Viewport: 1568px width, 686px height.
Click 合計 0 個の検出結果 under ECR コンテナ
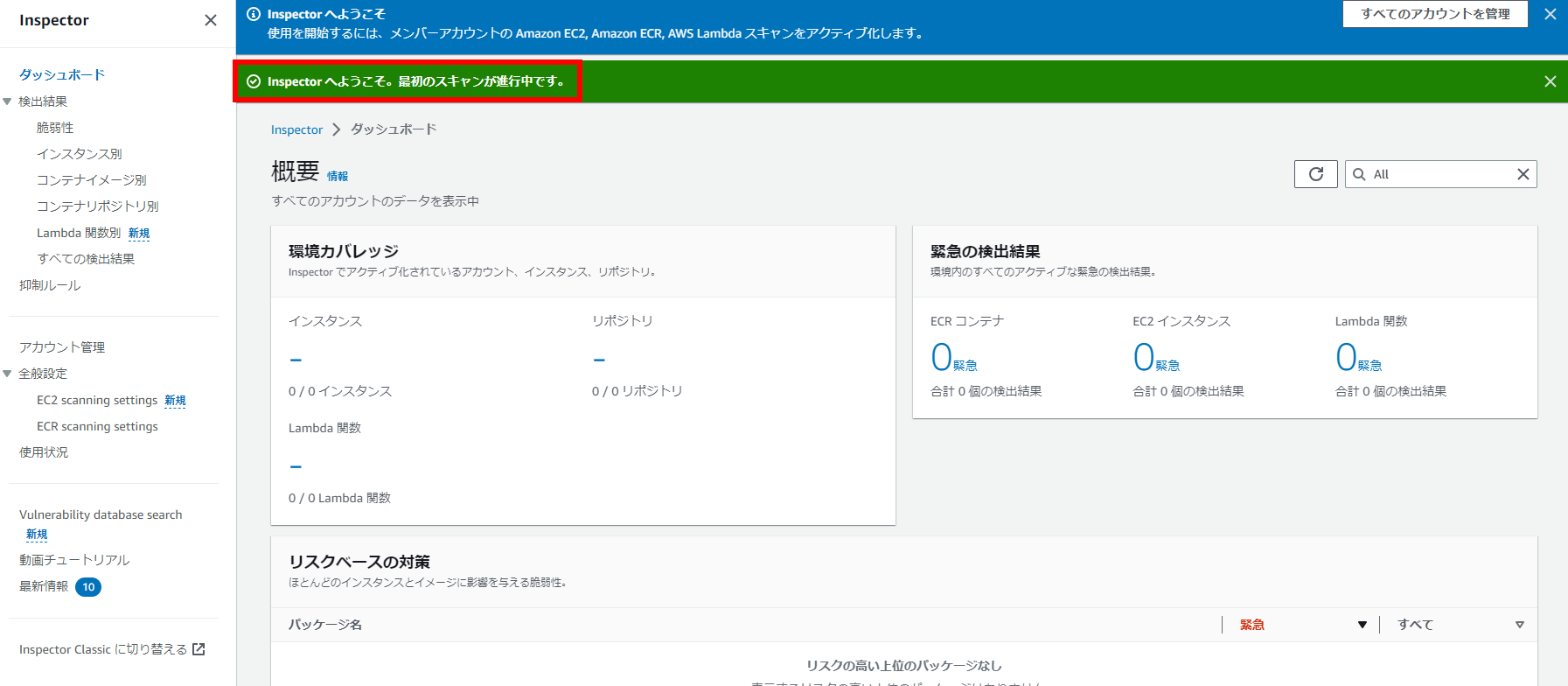click(x=986, y=391)
